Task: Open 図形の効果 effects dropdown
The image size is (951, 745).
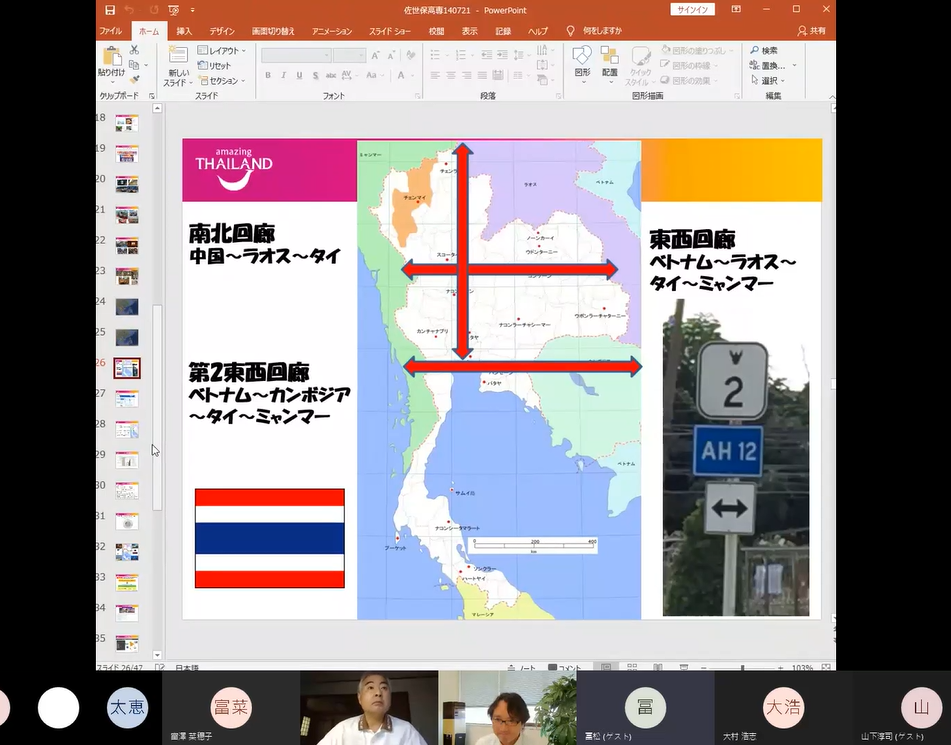Action: (689, 81)
